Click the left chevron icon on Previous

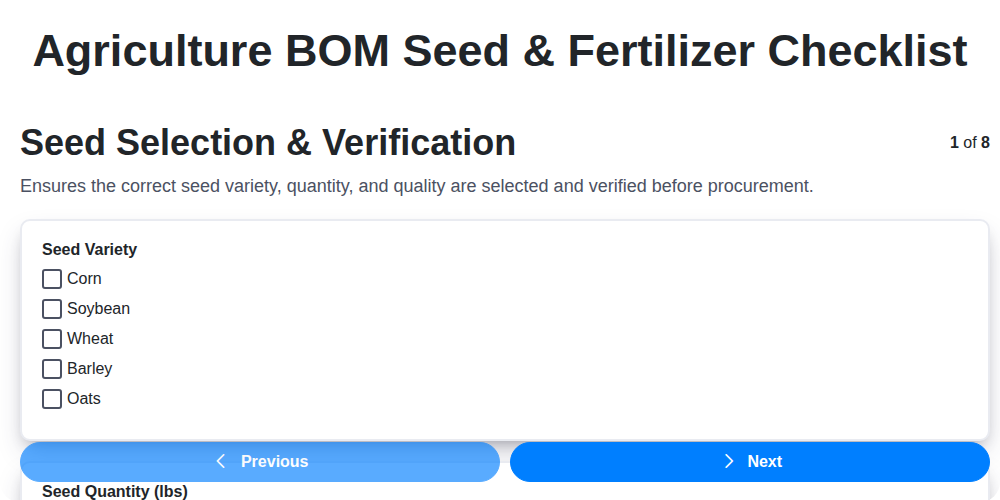pyautogui.click(x=221, y=461)
